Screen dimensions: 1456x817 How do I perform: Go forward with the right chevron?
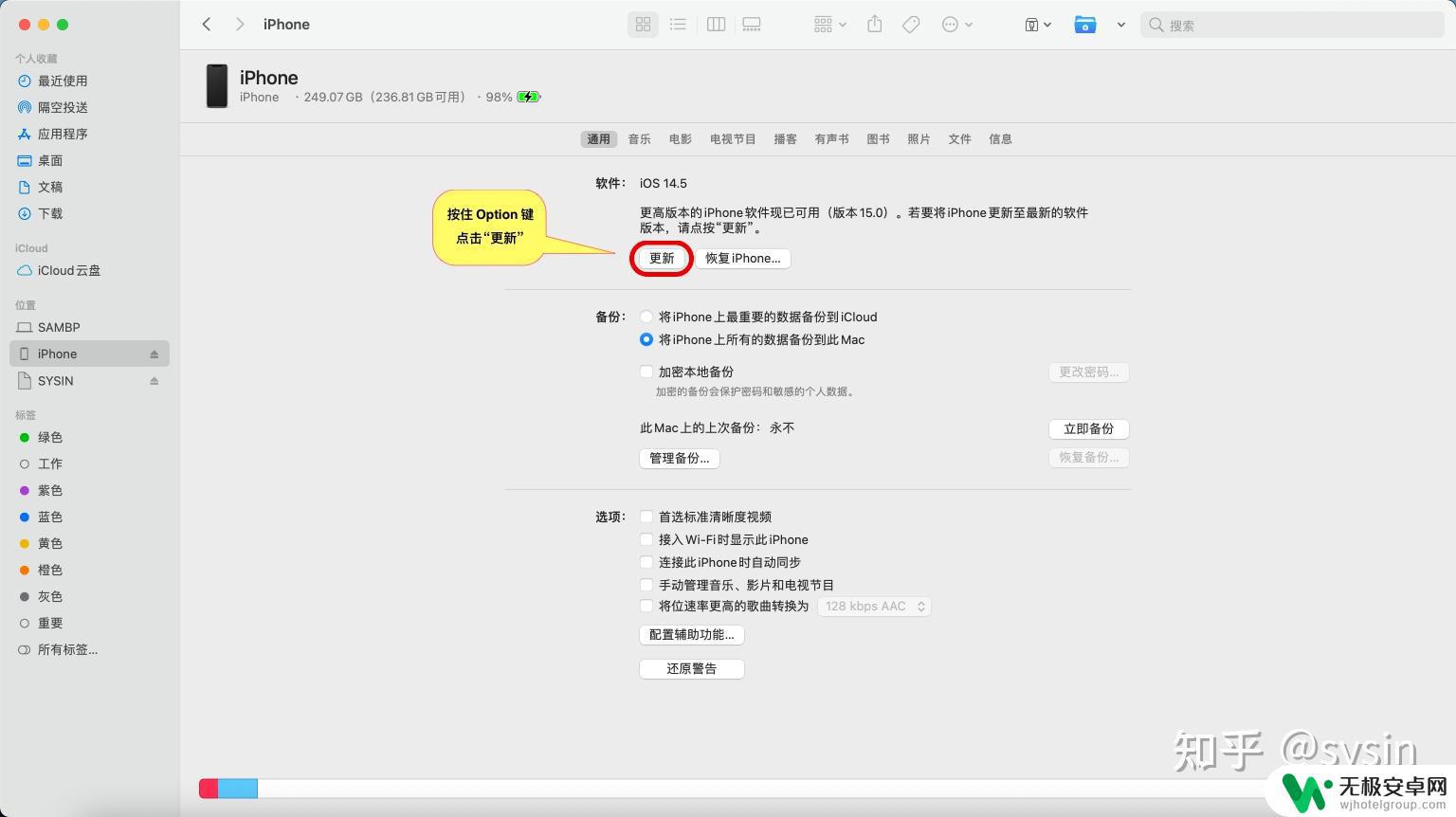240,25
